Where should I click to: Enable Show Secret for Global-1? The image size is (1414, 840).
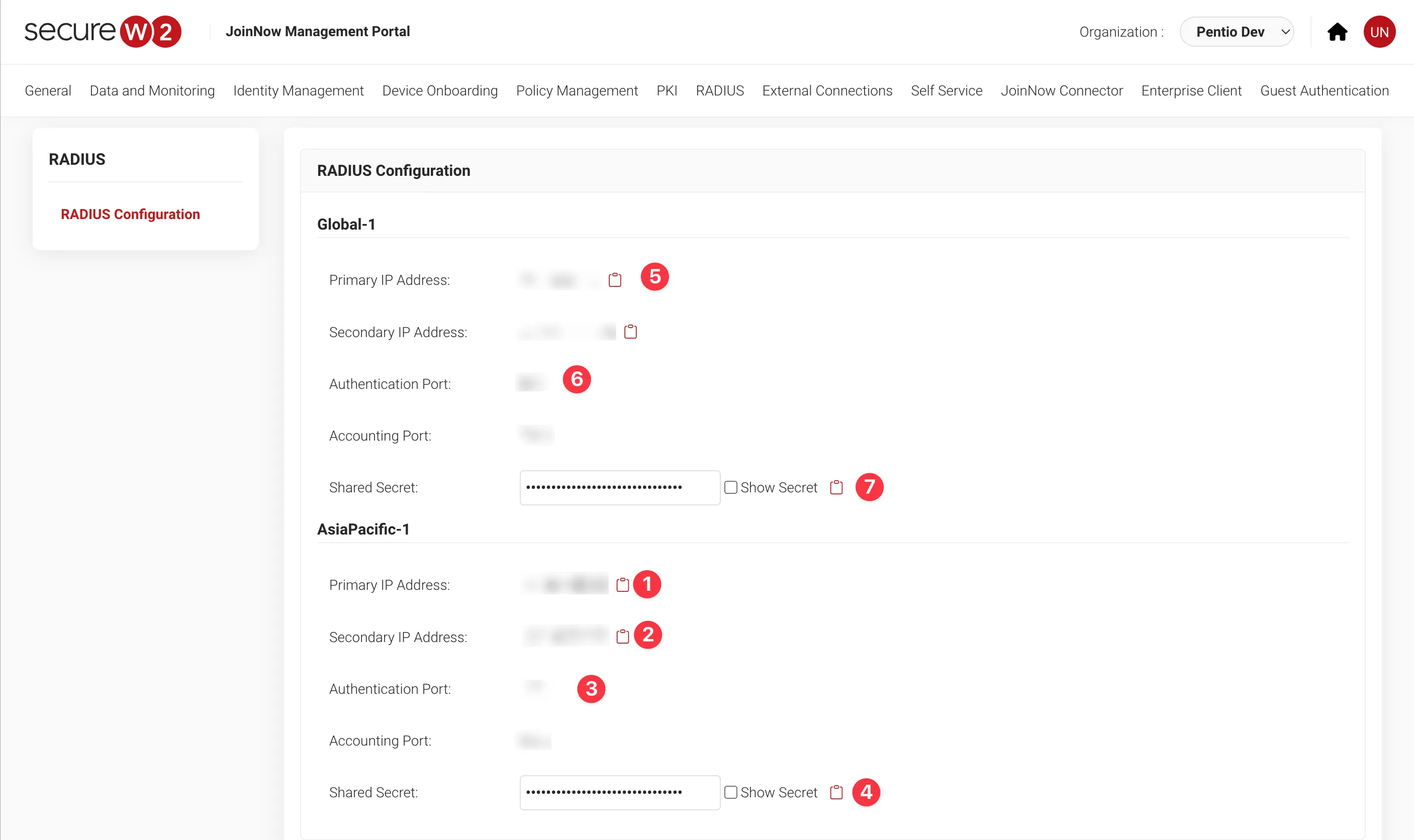pyautogui.click(x=730, y=487)
